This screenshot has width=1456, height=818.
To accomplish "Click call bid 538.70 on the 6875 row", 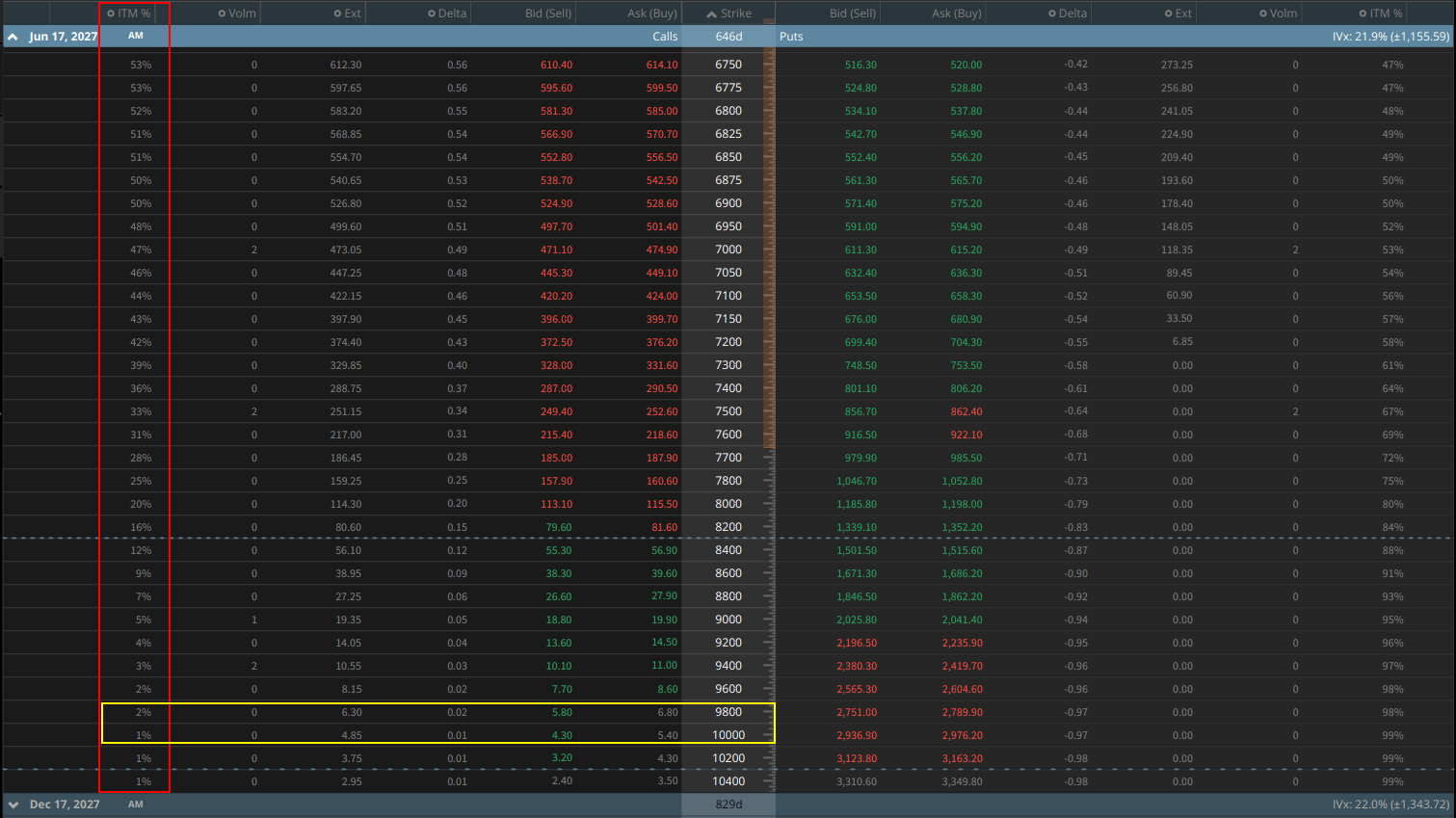I will 556,180.
